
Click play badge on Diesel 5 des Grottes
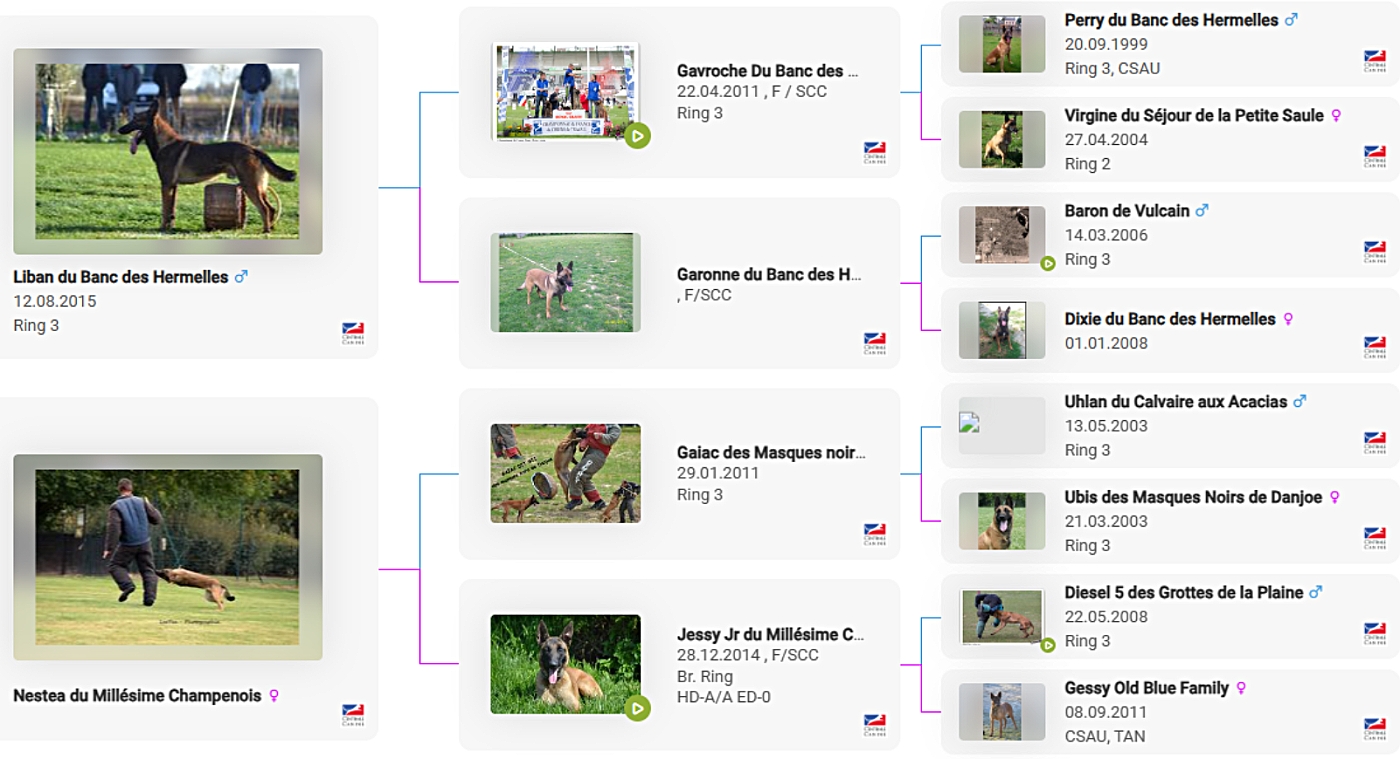click(x=1048, y=646)
